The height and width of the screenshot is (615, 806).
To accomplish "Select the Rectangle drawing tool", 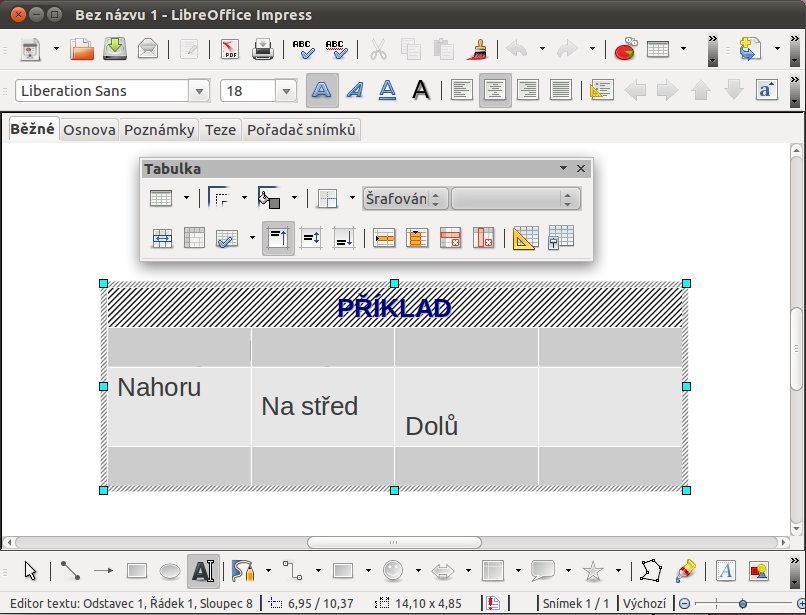I will [x=137, y=571].
